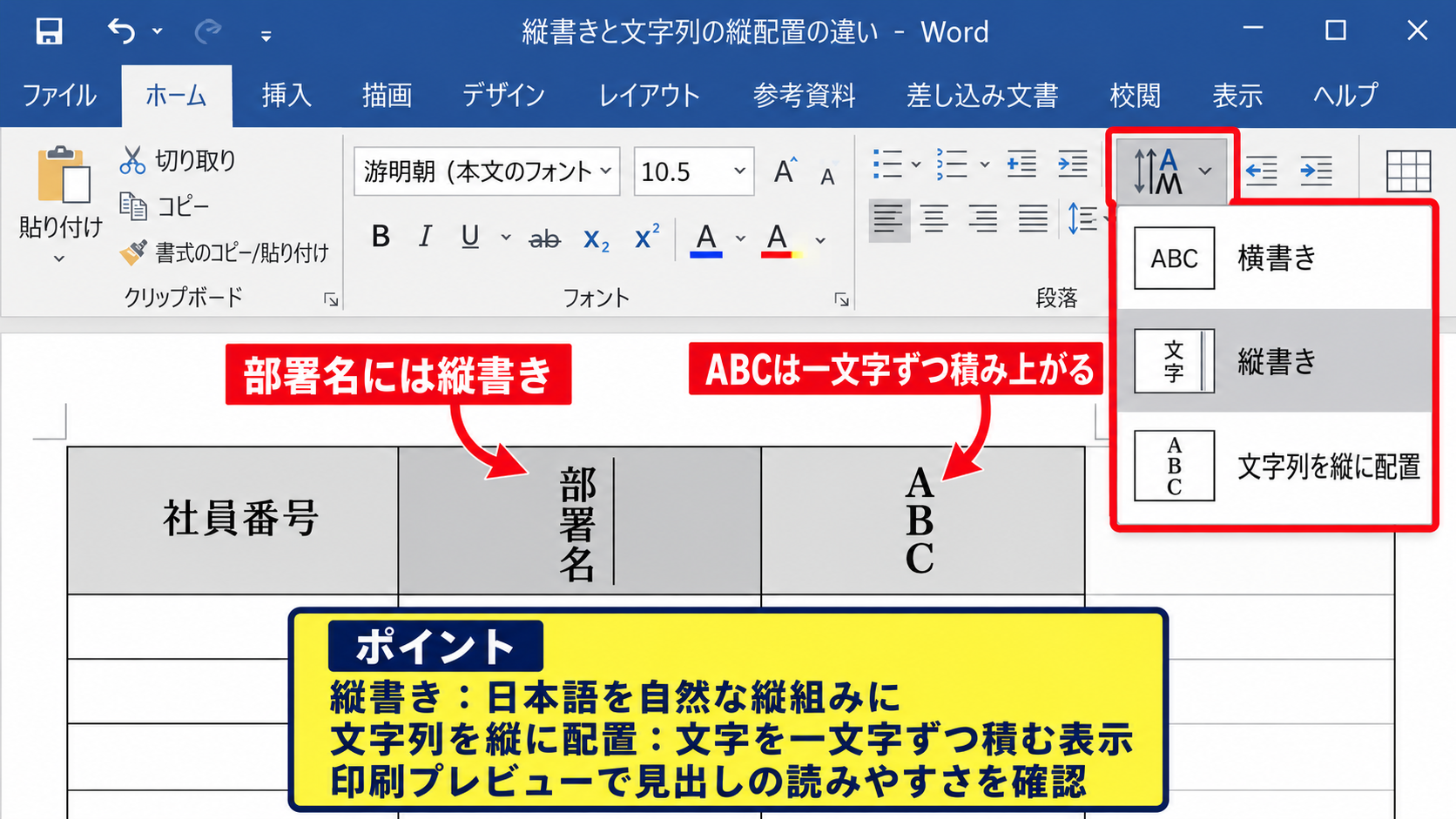Switch to the デザイン tab
The width and height of the screenshot is (1456, 819).
pos(503,95)
